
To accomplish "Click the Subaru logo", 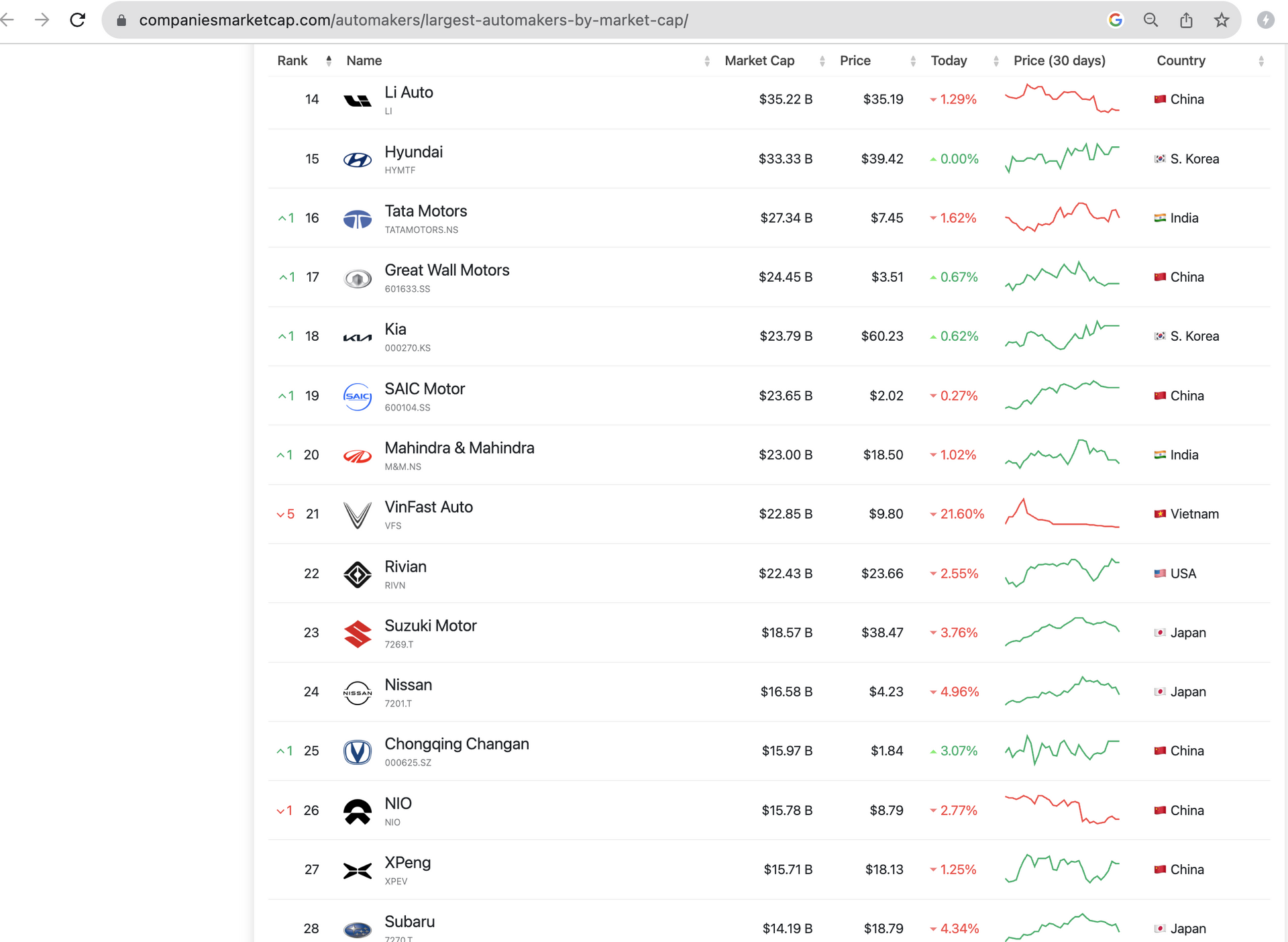I will click(357, 930).
